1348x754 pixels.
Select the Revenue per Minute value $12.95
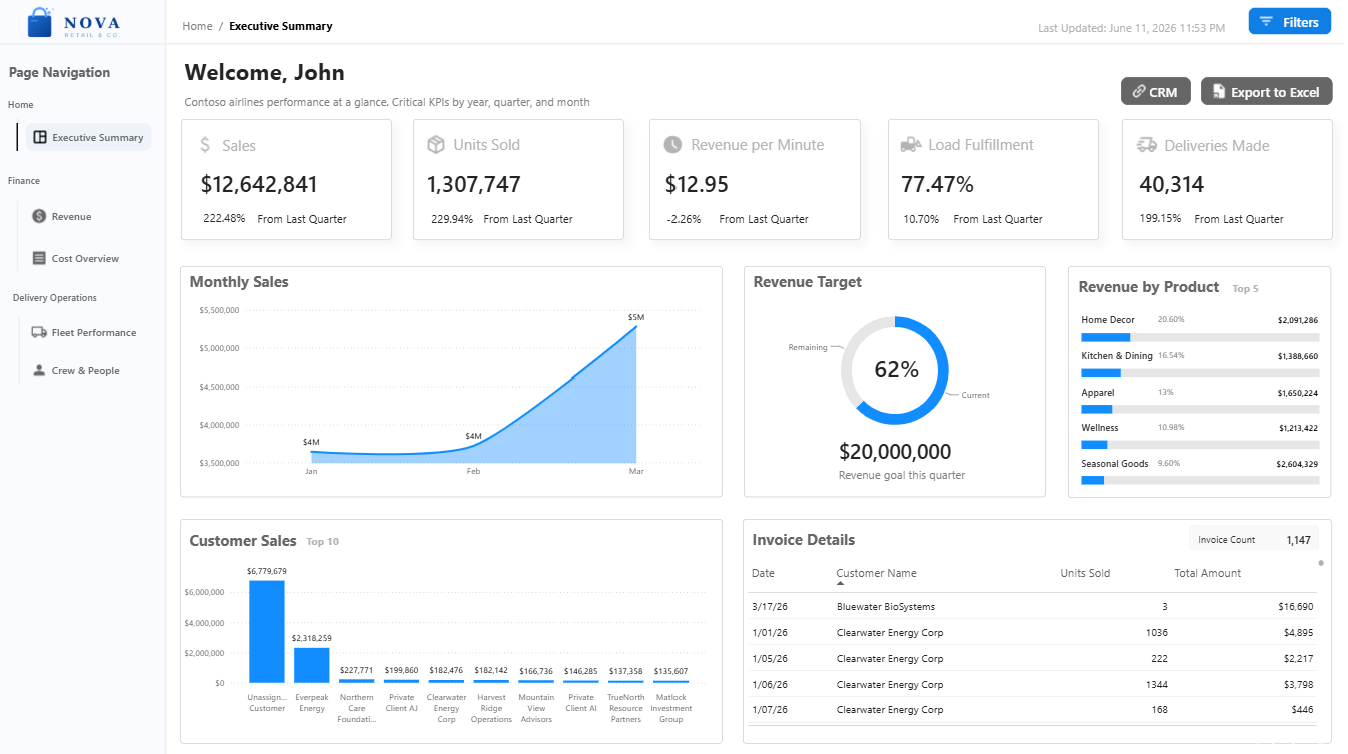point(697,184)
